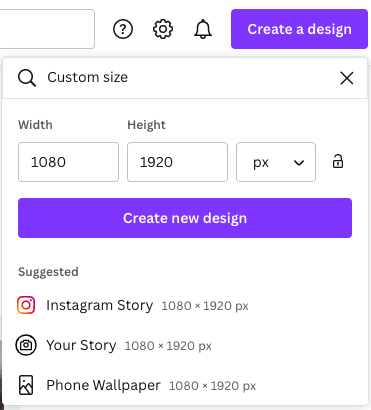Click the Create a design button
The height and width of the screenshot is (410, 371).
coord(299,29)
